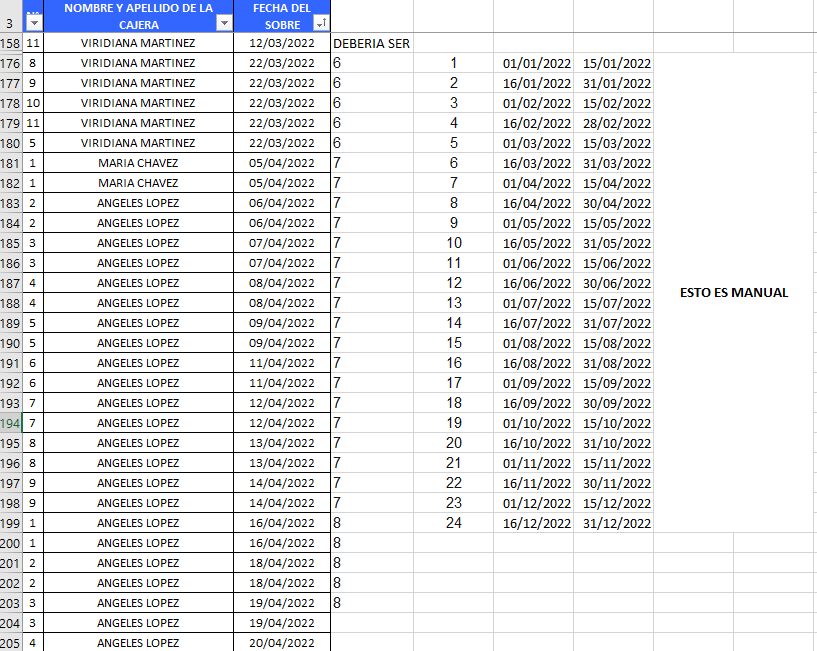817x651 pixels.
Task: Select the ANGELES LOPEZ cell in row 183
Action: 139,203
